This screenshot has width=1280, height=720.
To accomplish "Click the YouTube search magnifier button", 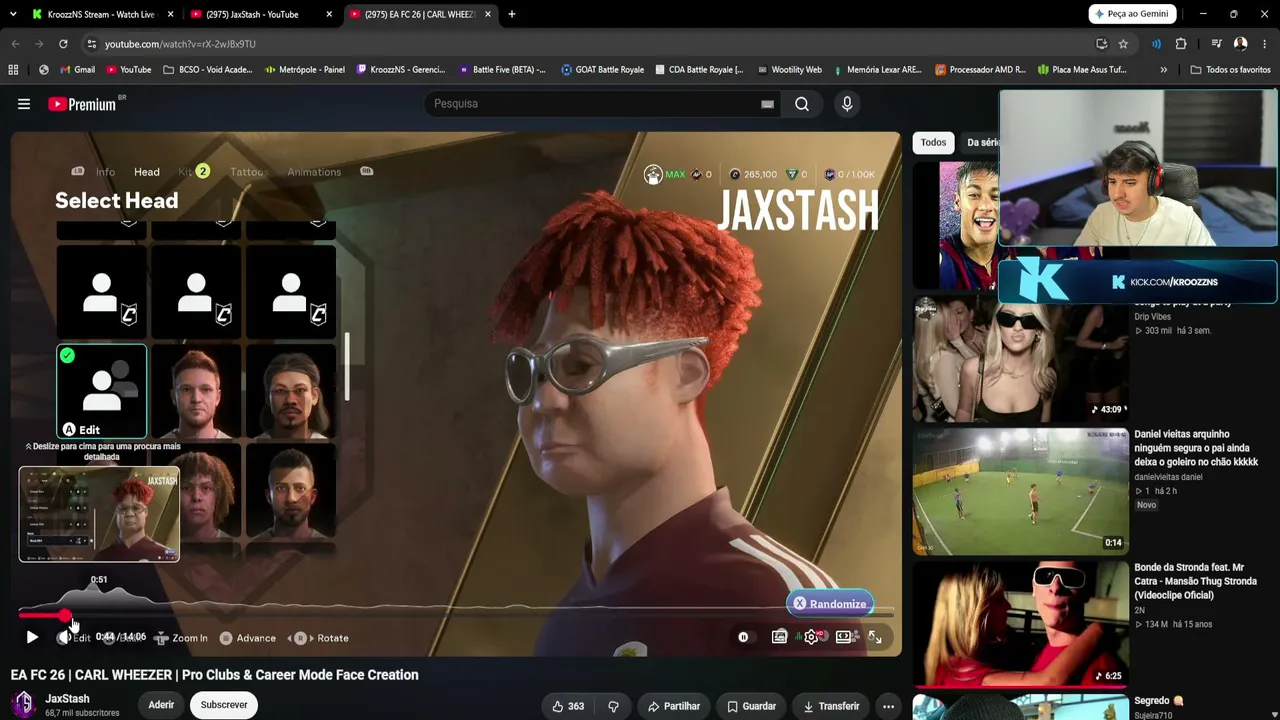I will (x=802, y=104).
